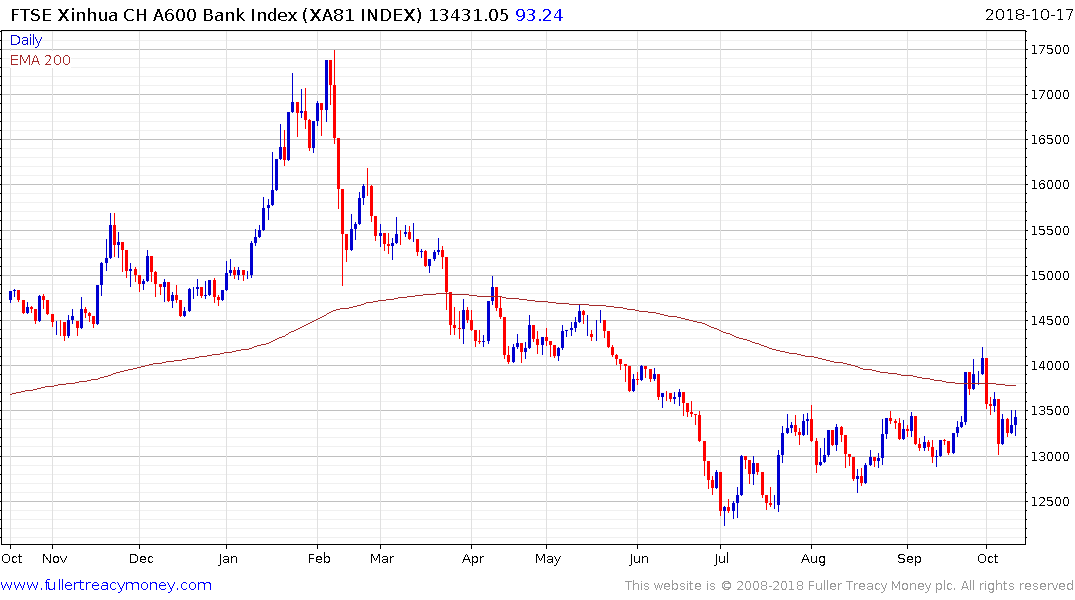Click the Jan month label on the time axis
The width and height of the screenshot is (1075, 600).
(x=228, y=558)
